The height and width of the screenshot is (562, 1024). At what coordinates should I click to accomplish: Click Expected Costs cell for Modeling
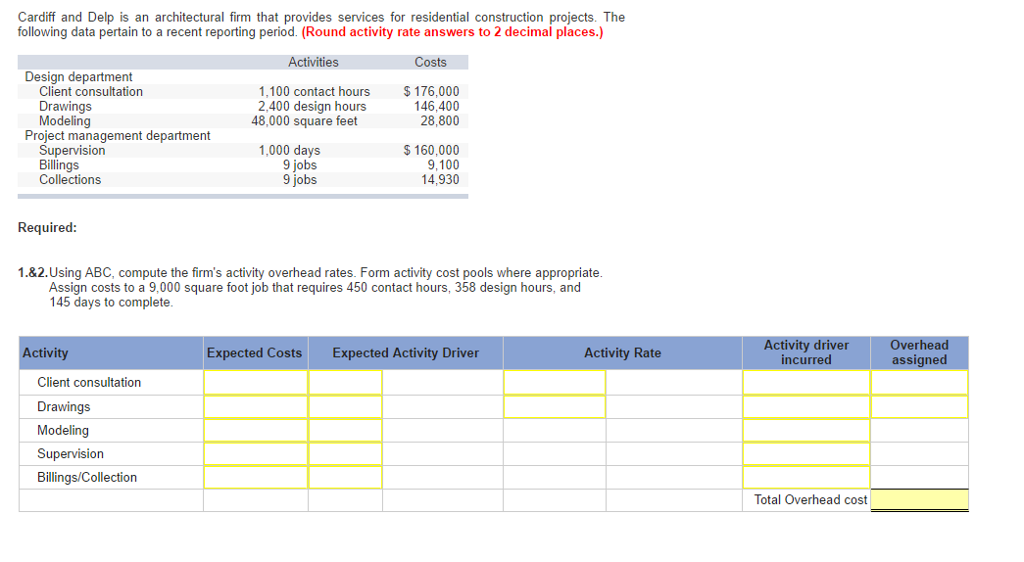[255, 431]
